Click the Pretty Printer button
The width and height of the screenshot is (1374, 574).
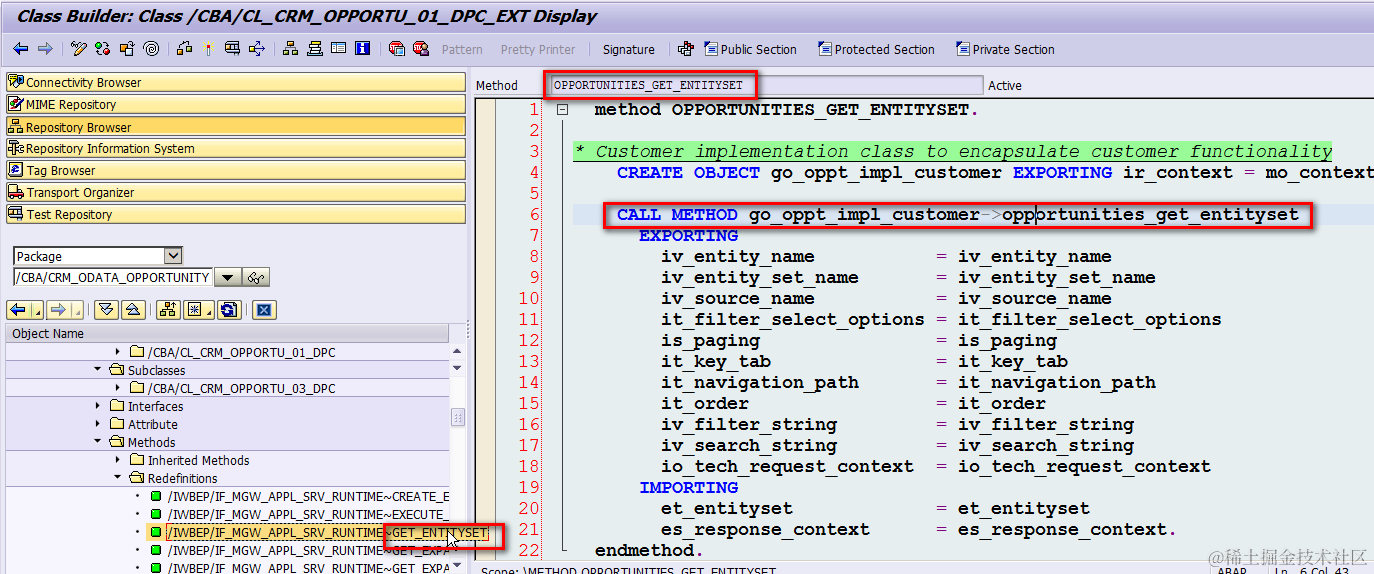(x=537, y=49)
